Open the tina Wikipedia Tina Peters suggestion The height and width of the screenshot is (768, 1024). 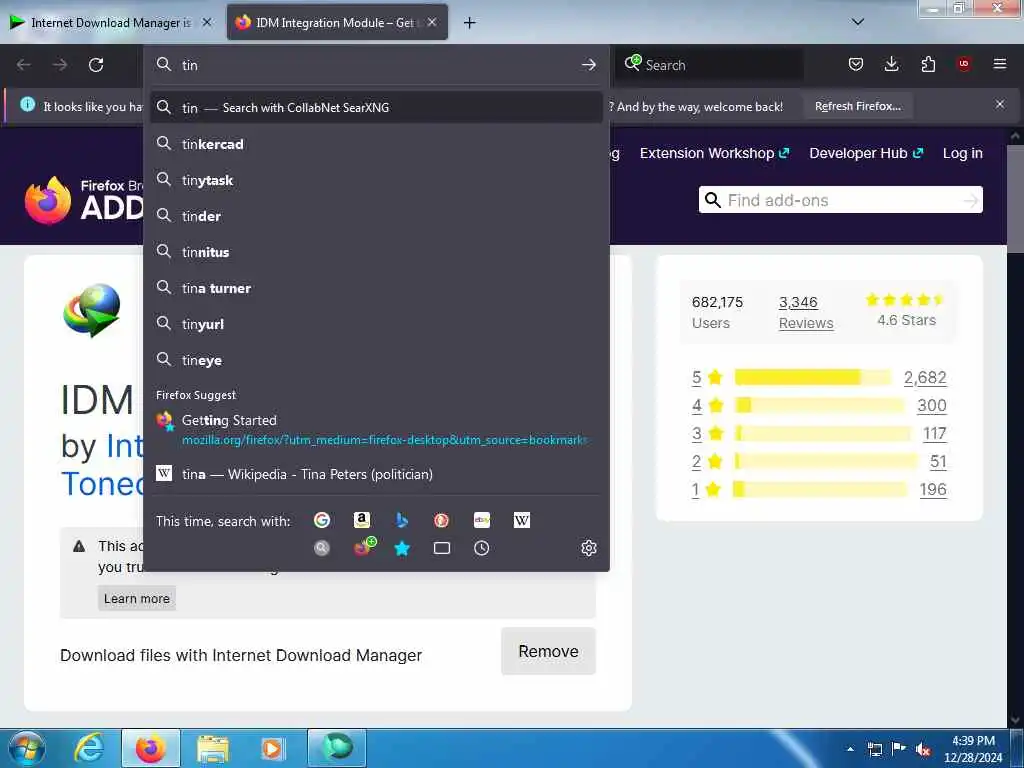(376, 474)
